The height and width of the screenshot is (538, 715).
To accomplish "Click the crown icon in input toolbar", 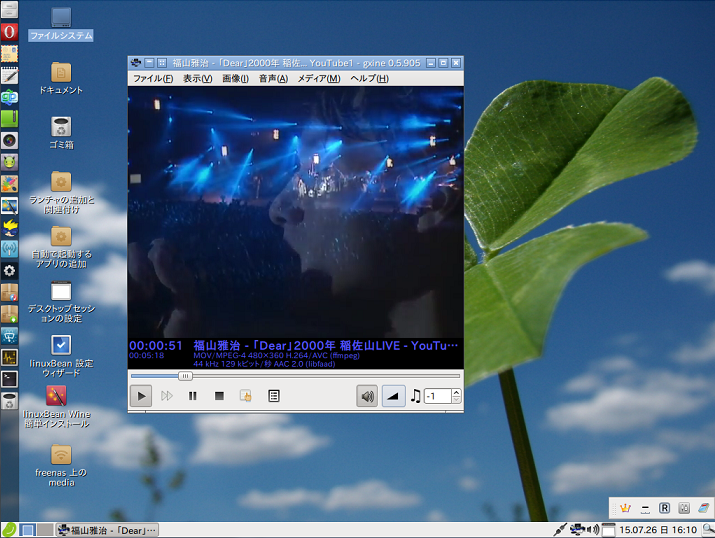I will pyautogui.click(x=625, y=508).
